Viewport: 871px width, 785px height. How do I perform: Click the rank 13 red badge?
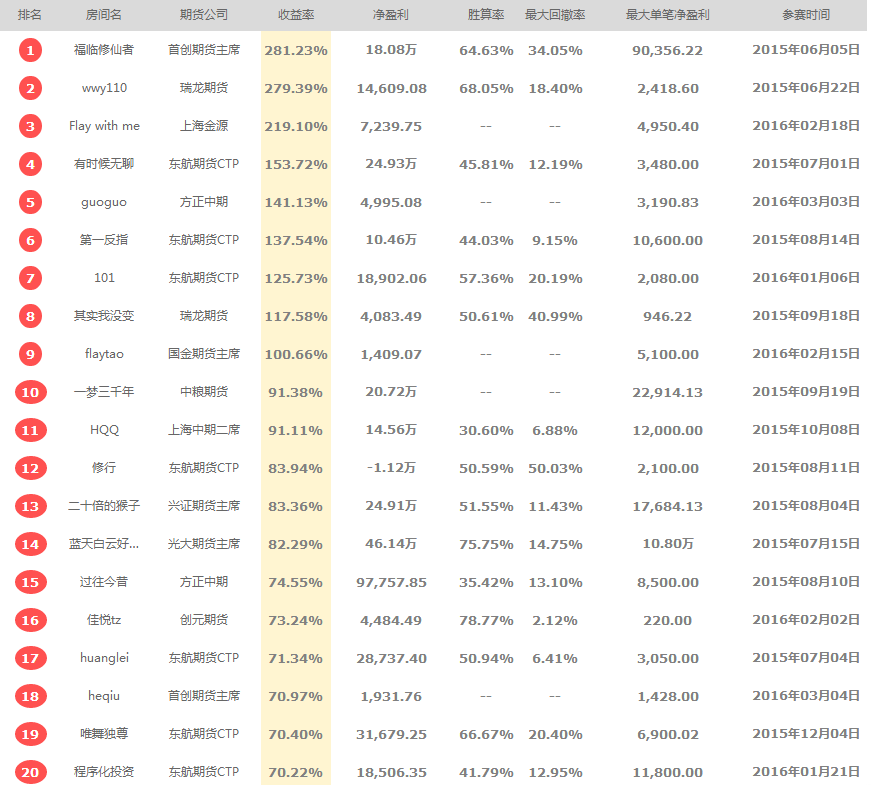click(30, 506)
